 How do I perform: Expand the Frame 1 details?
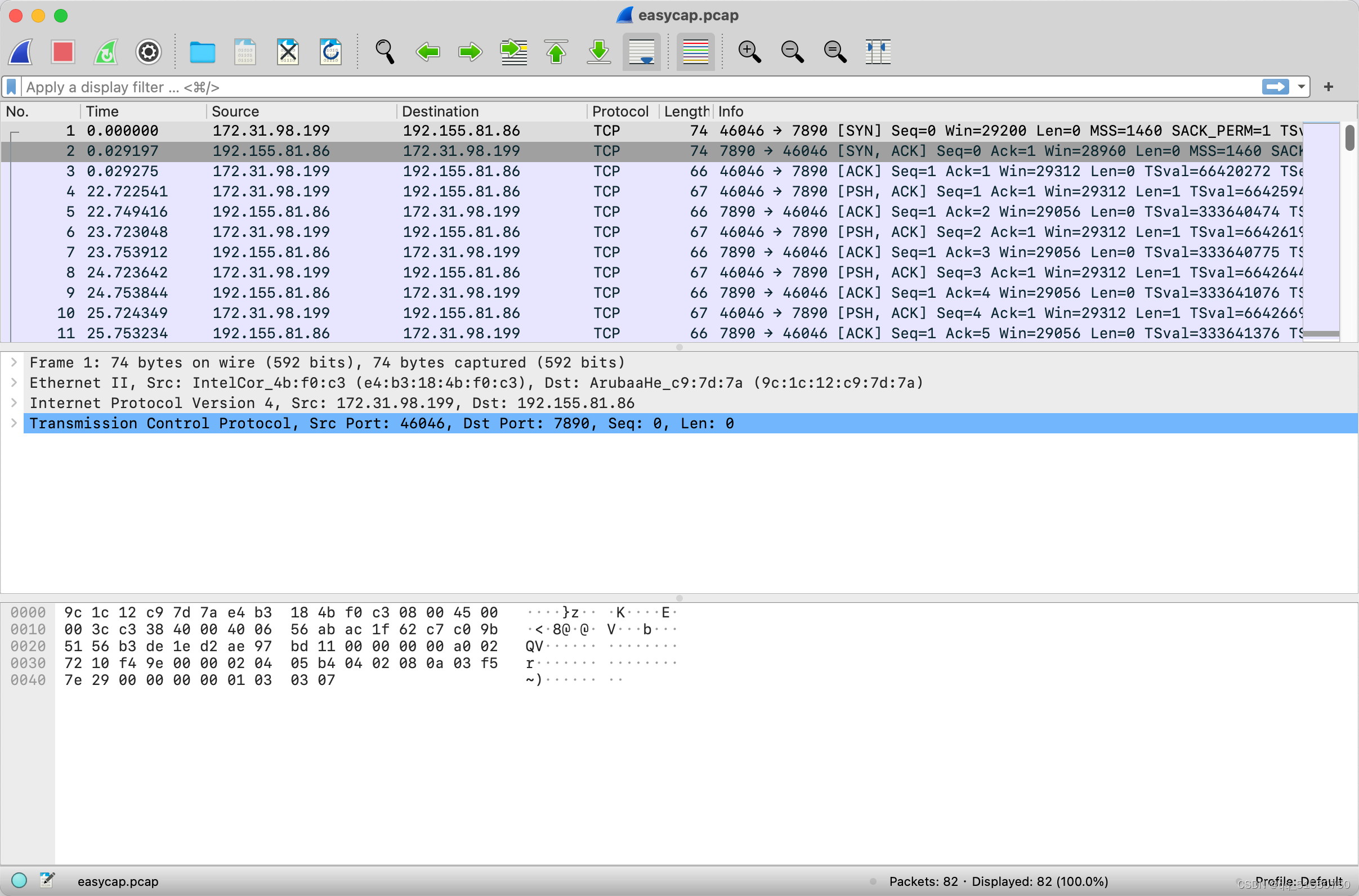click(x=14, y=362)
